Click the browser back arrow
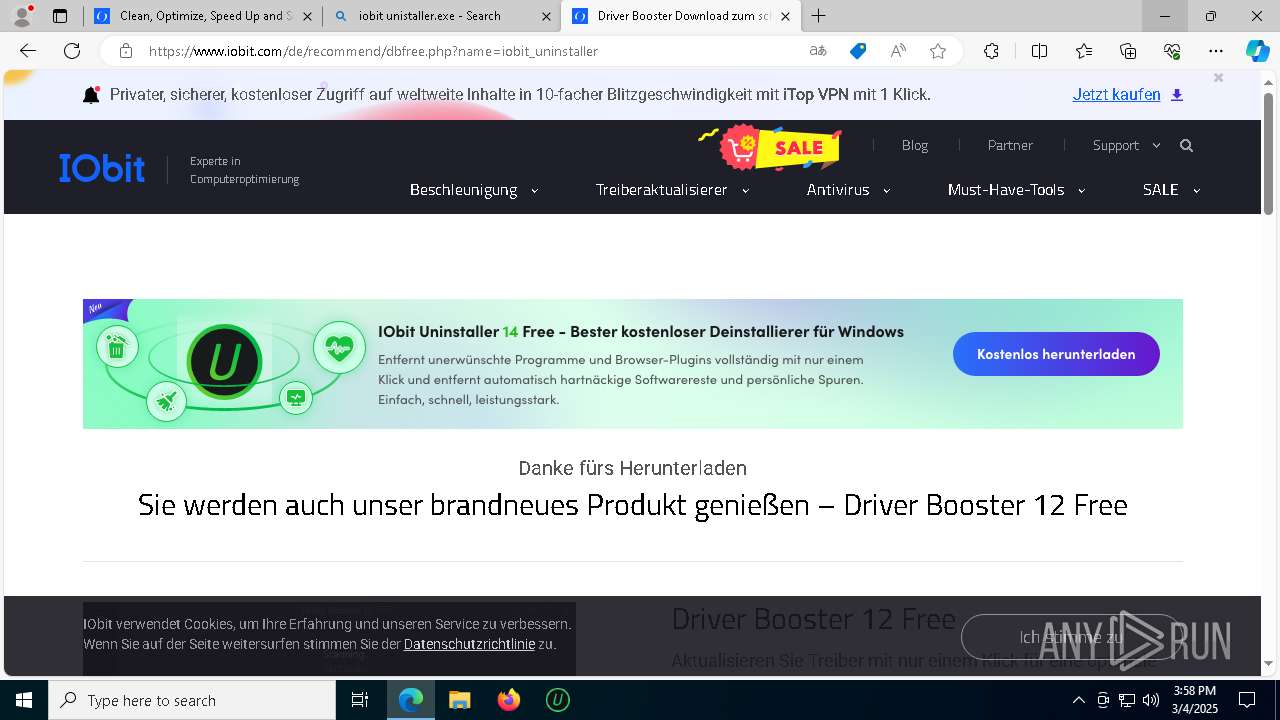 coord(28,51)
